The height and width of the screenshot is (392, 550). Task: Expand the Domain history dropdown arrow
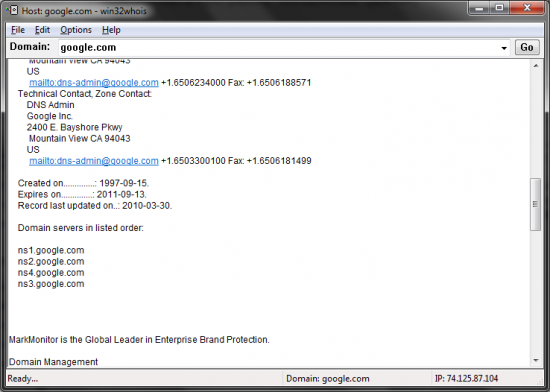[504, 48]
